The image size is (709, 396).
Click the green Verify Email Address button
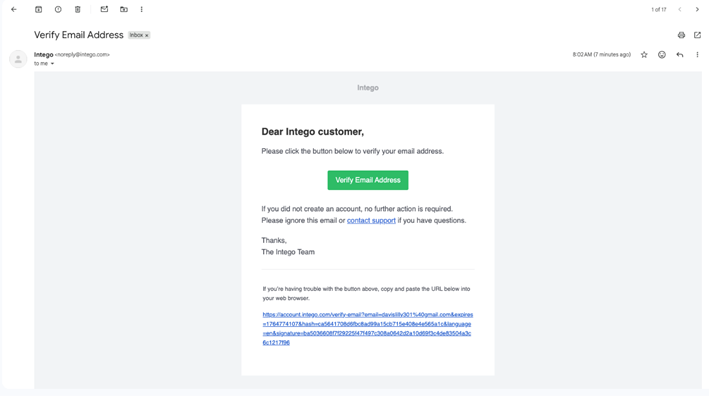(368, 180)
